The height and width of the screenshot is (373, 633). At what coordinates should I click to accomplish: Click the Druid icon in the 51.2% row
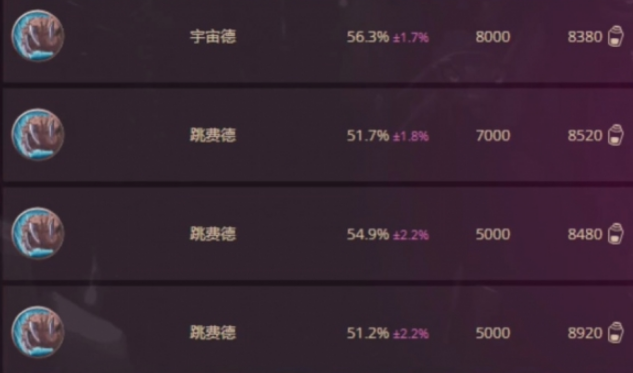[x=38, y=332]
